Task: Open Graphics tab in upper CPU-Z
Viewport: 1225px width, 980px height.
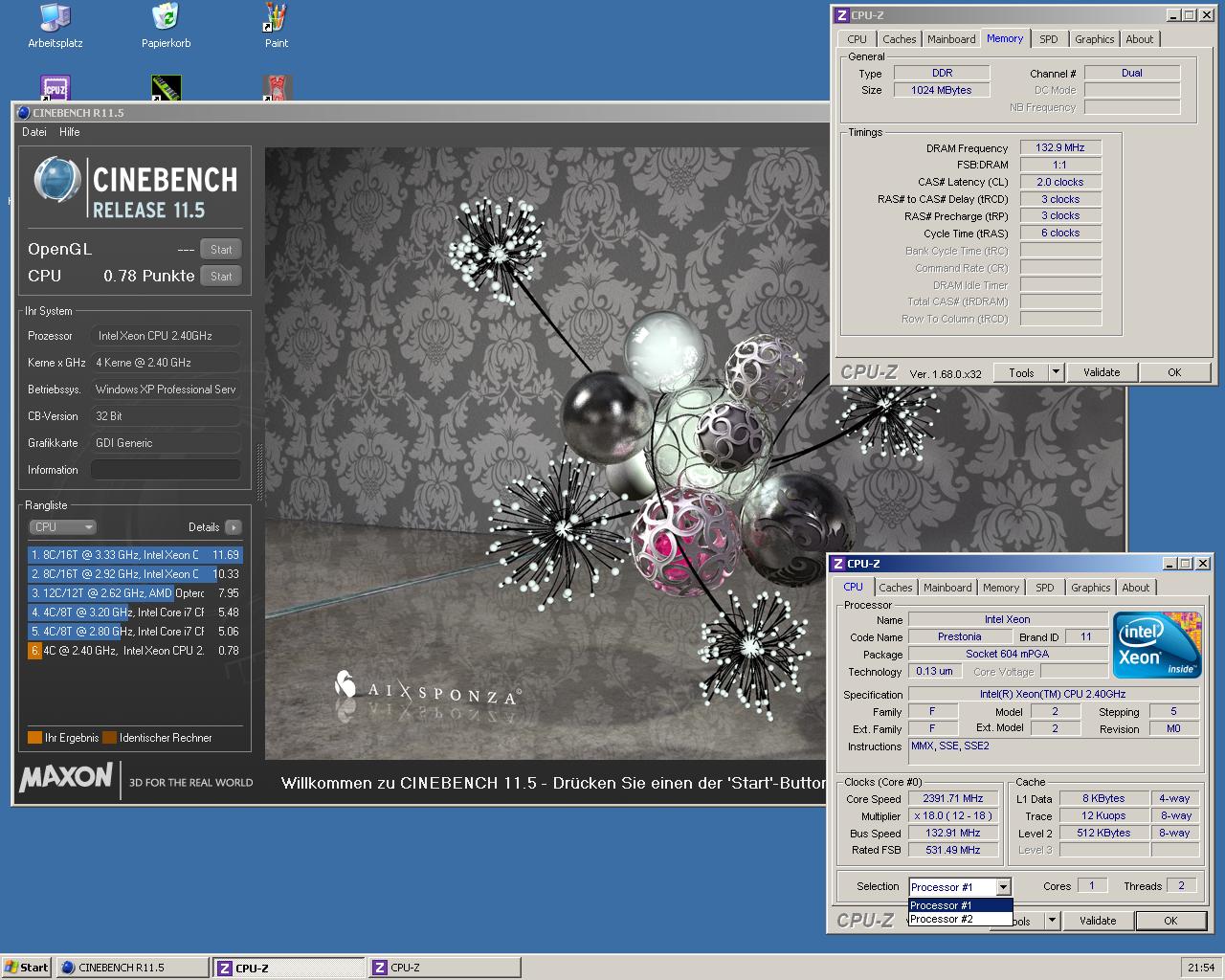Action: (1094, 39)
